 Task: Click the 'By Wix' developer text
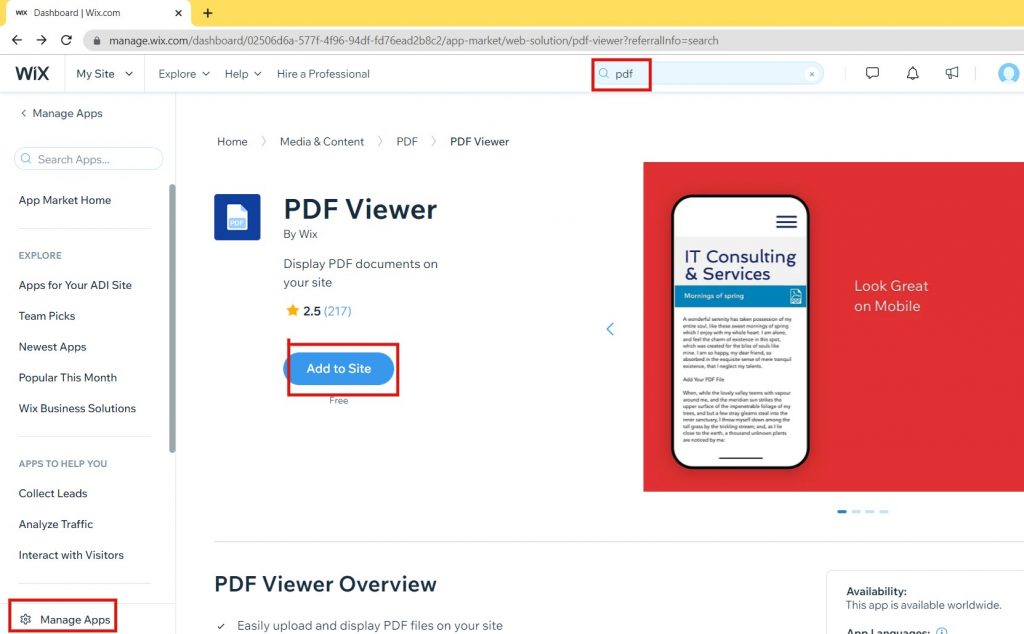[300, 234]
